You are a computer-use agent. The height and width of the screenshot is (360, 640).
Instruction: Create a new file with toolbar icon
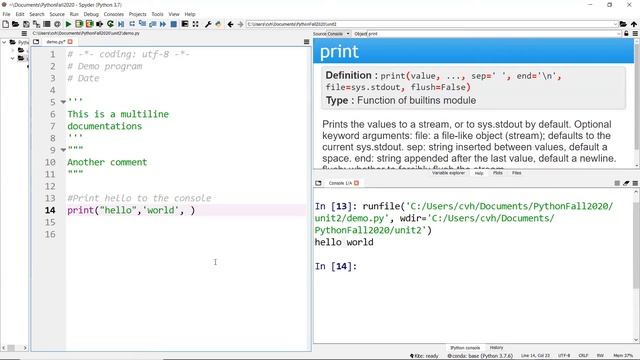pos(5,24)
